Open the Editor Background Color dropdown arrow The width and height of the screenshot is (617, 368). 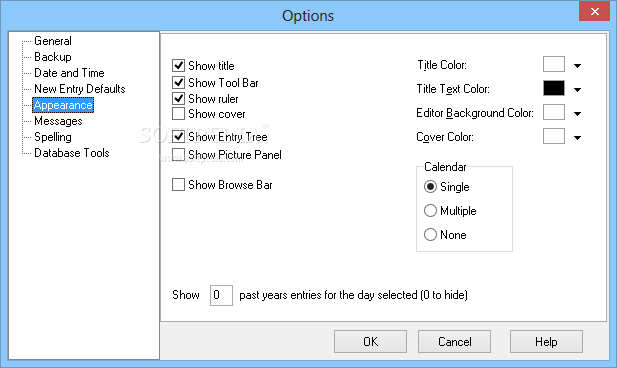(x=577, y=114)
